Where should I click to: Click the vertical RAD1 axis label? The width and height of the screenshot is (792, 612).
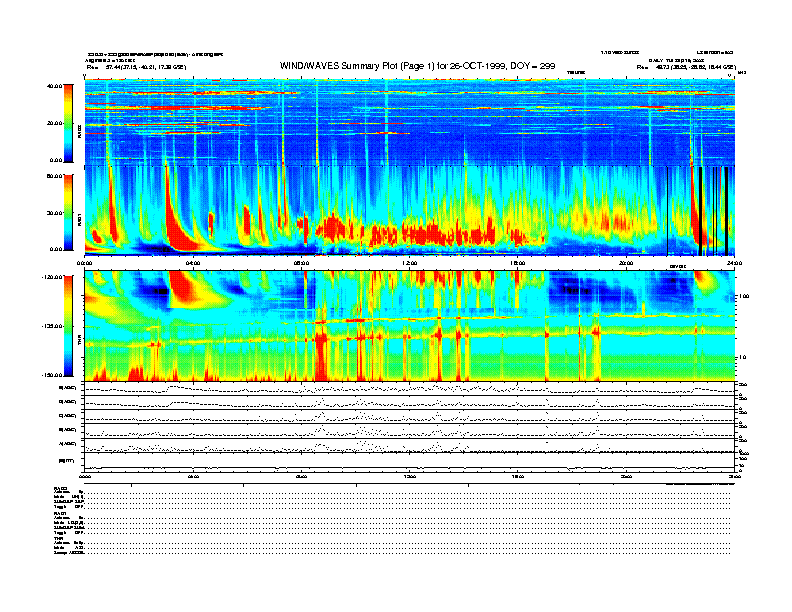coord(79,220)
